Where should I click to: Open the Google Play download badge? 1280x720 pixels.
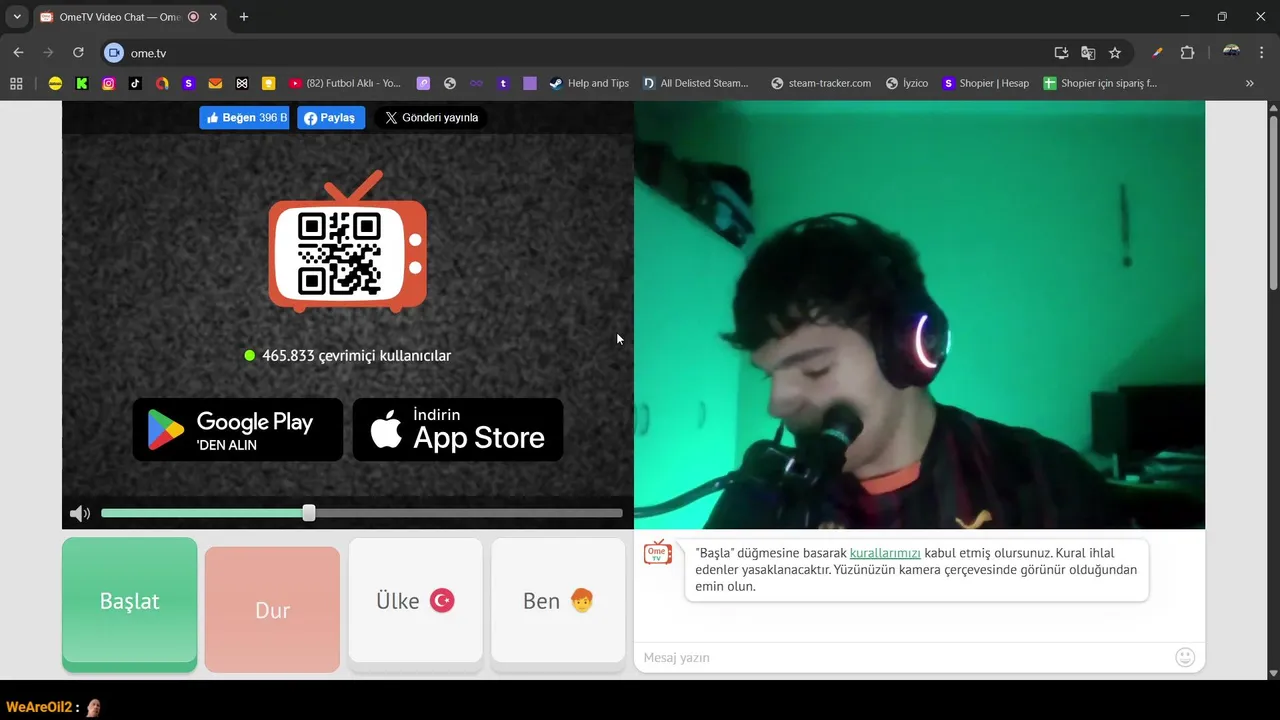pyautogui.click(x=238, y=430)
